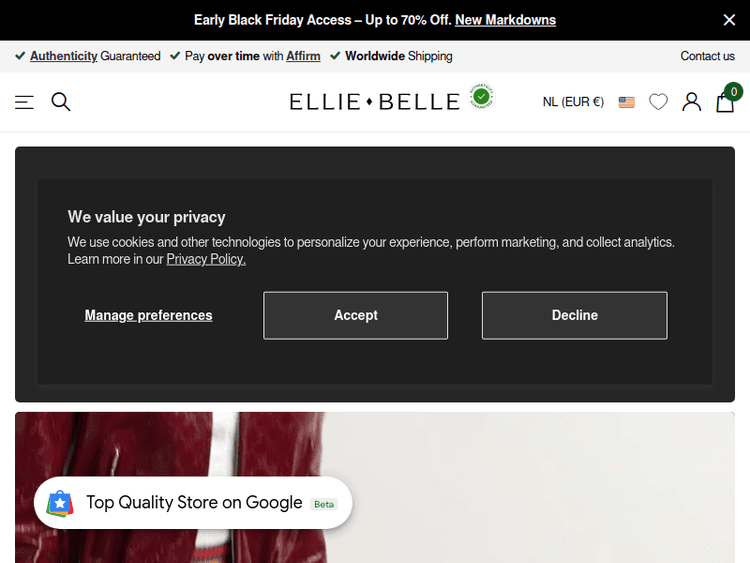Open the wishlist heart icon
The width and height of the screenshot is (750, 563).
658,102
